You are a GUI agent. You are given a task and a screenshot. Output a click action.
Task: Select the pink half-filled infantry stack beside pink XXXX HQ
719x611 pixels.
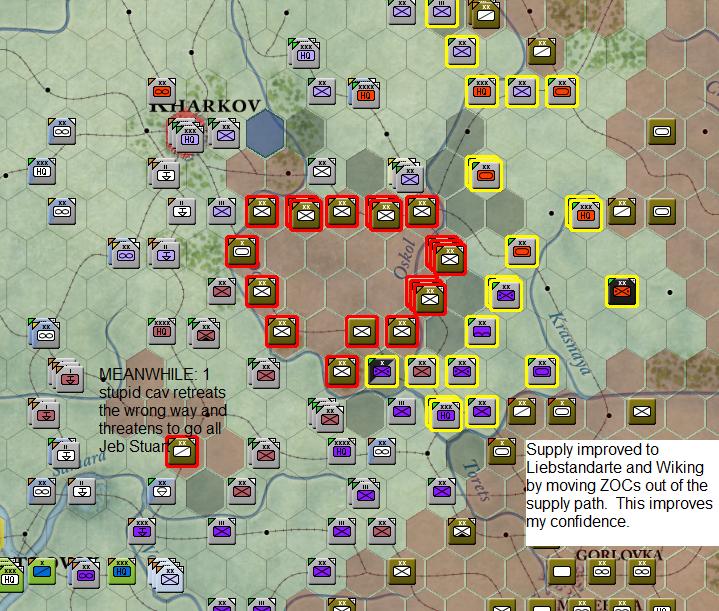pyautogui.click(x=204, y=333)
